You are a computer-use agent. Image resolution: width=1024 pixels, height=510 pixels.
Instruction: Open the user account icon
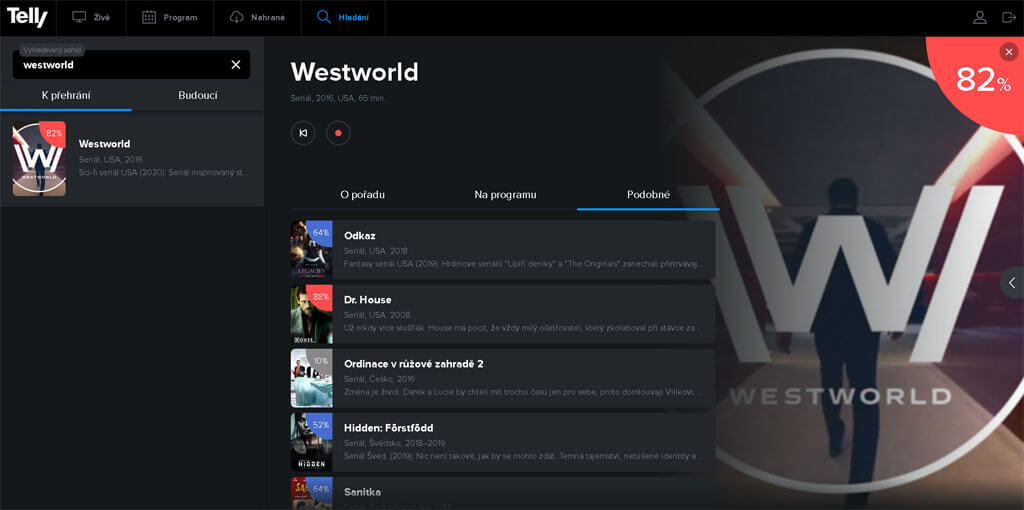coord(980,18)
